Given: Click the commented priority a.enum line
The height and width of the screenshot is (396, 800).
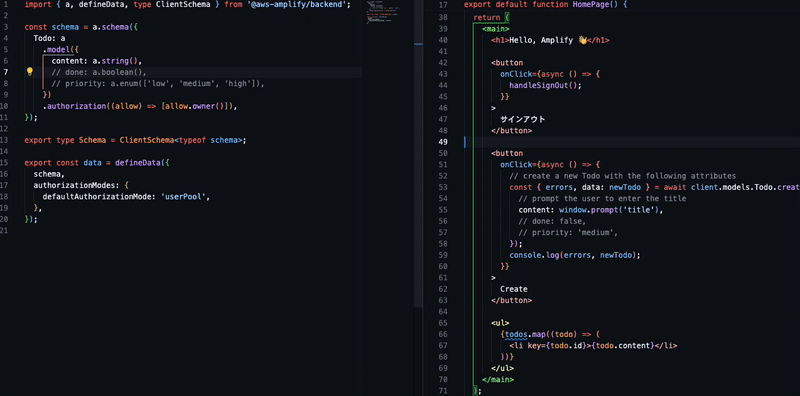Looking at the screenshot, I should point(158,83).
